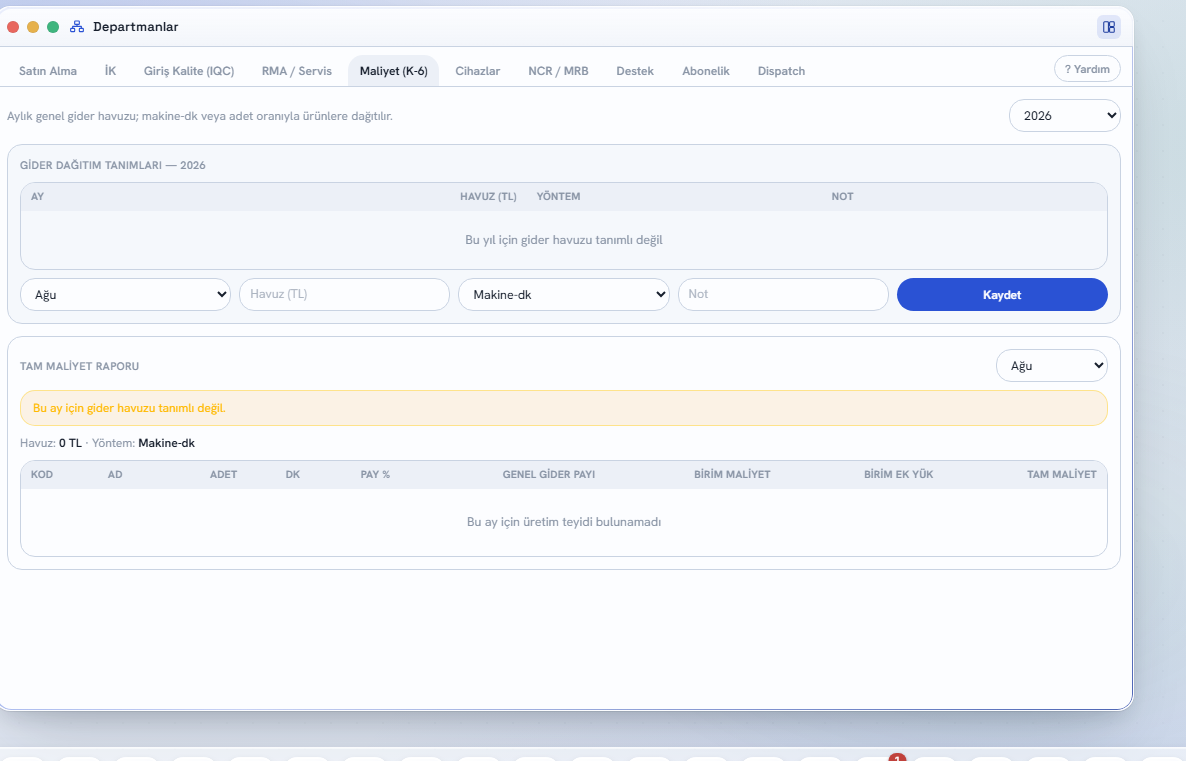Click the yellow "Bu ay için gider havuzu" warning
The height and width of the screenshot is (761, 1186).
[x=564, y=408]
